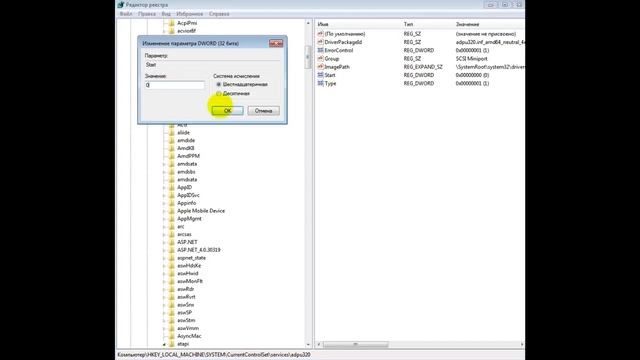This screenshot has height=360, width=640.
Task: Click the Group value icon
Action: (320, 59)
